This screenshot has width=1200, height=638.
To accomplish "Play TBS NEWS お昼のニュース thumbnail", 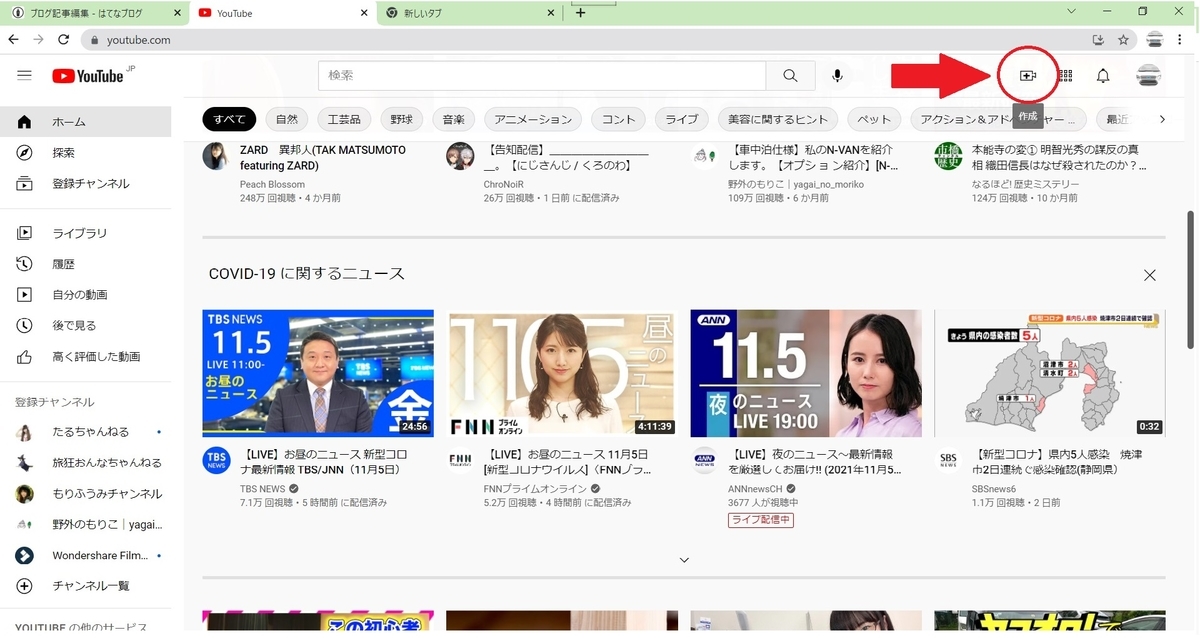I will pos(318,374).
